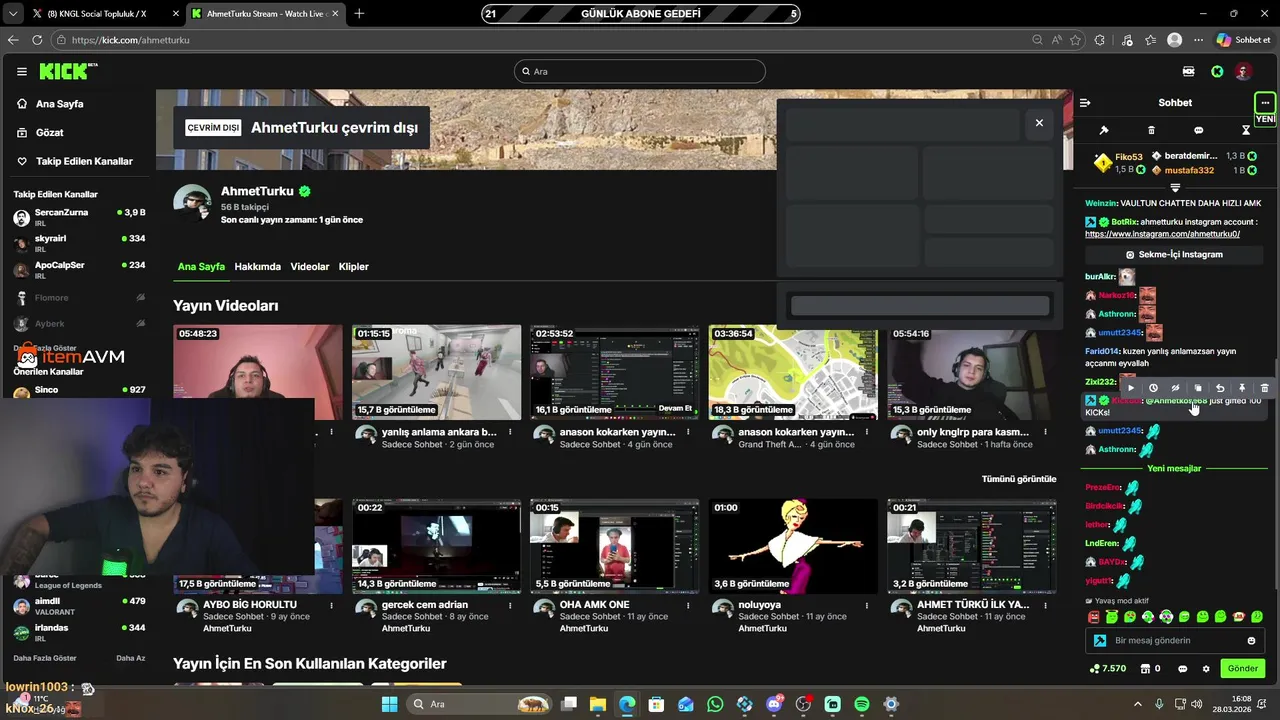This screenshot has width=1280, height=720.
Task: Open Copilot Sohbet et button
Action: point(1243,40)
